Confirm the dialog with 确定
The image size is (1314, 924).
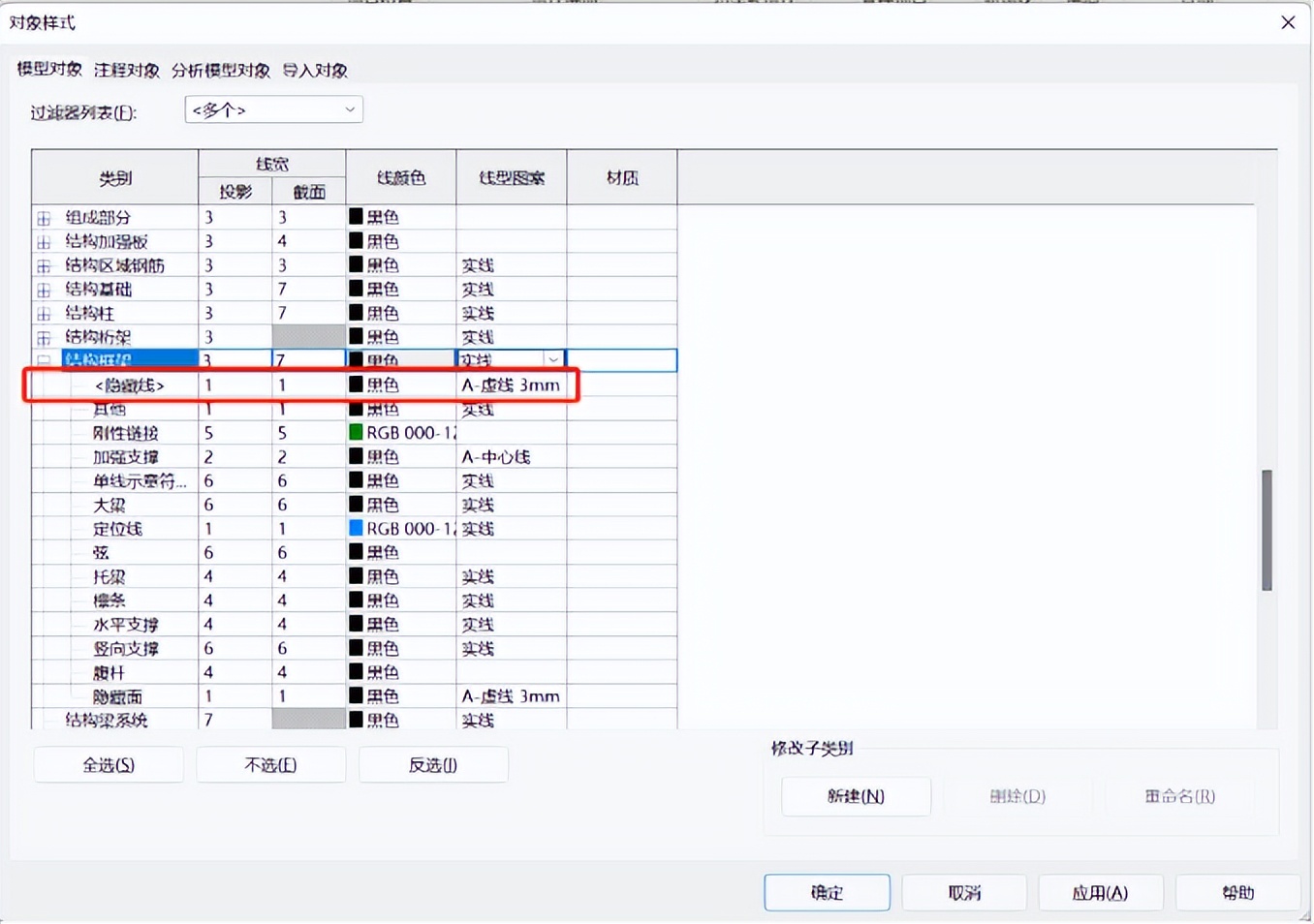click(x=827, y=893)
